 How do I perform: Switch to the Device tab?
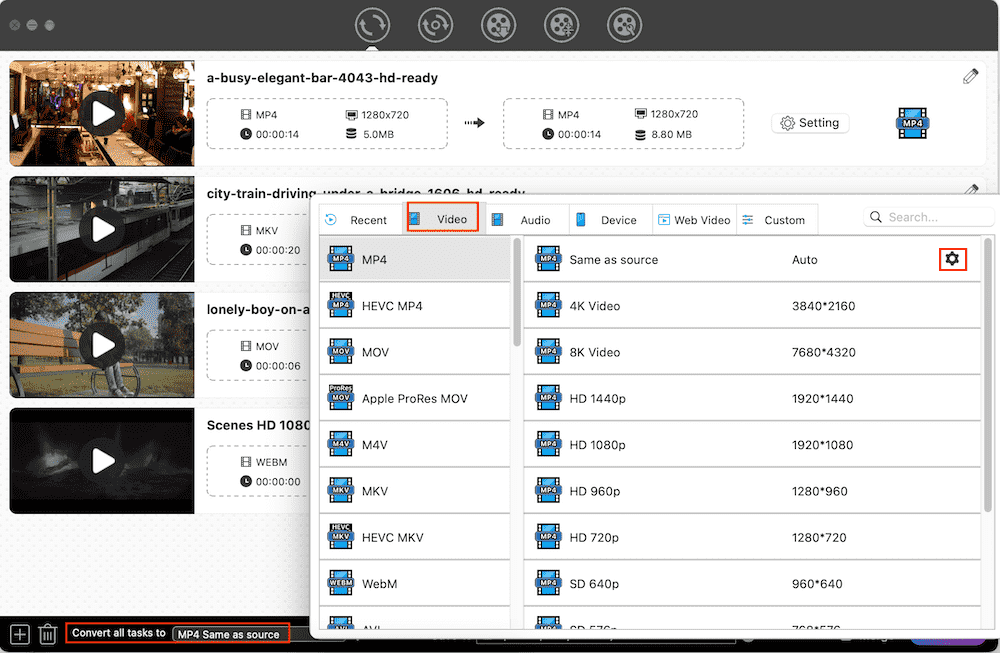[x=610, y=220]
